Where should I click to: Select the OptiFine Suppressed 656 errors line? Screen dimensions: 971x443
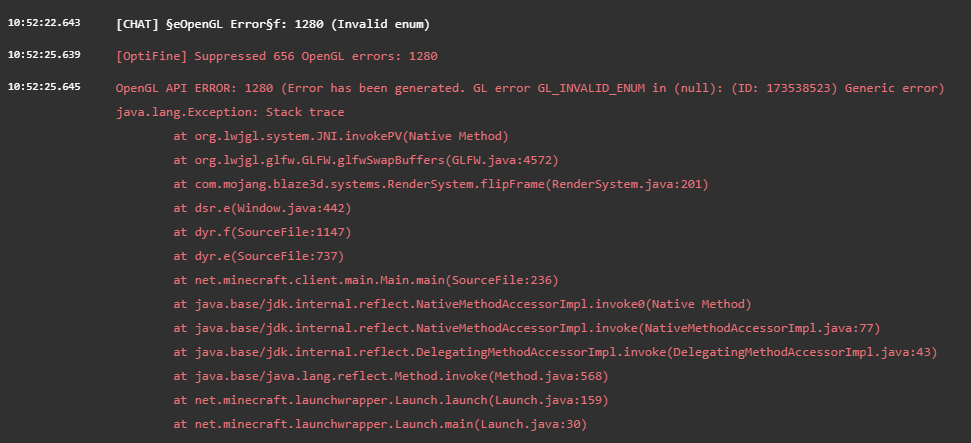[x=277, y=56]
